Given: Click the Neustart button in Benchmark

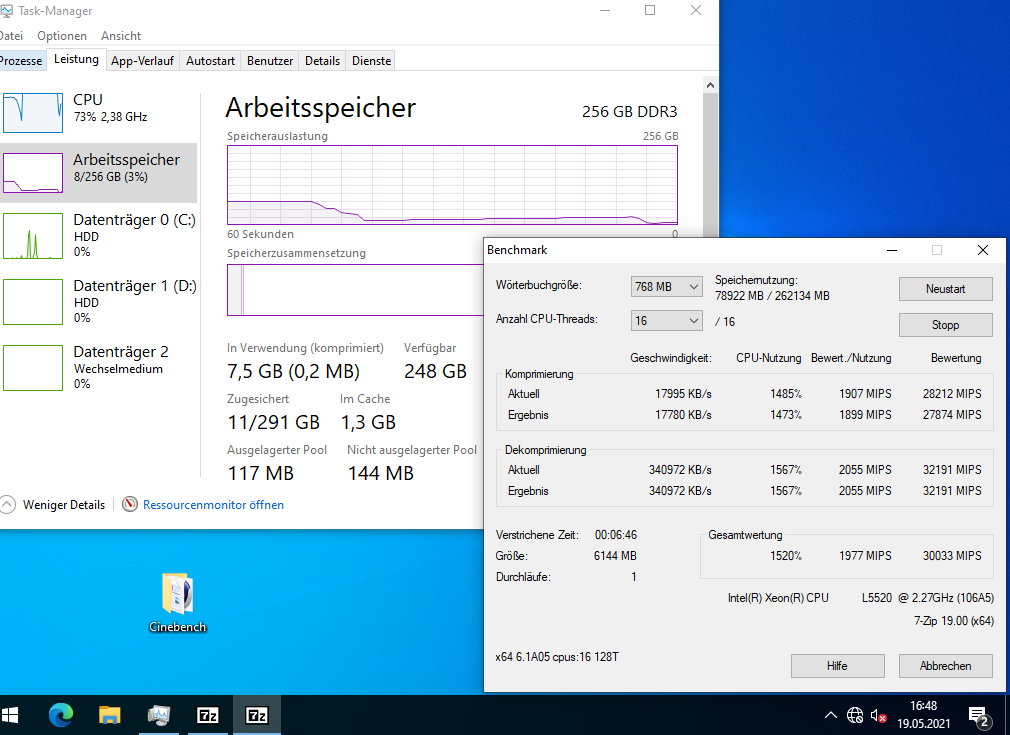Looking at the screenshot, I should pyautogui.click(x=945, y=289).
